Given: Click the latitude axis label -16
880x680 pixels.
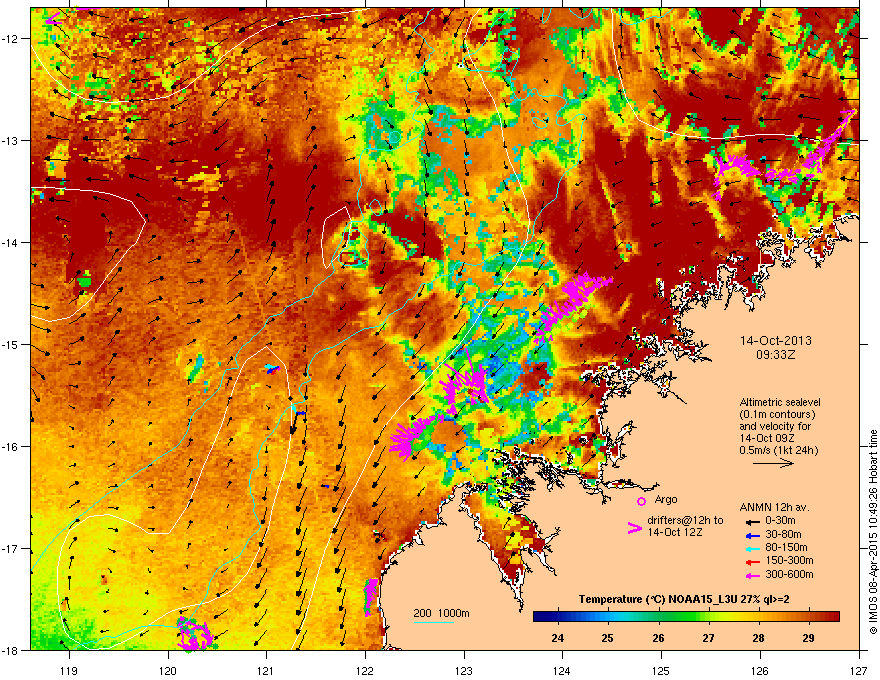Looking at the screenshot, I should [11, 447].
